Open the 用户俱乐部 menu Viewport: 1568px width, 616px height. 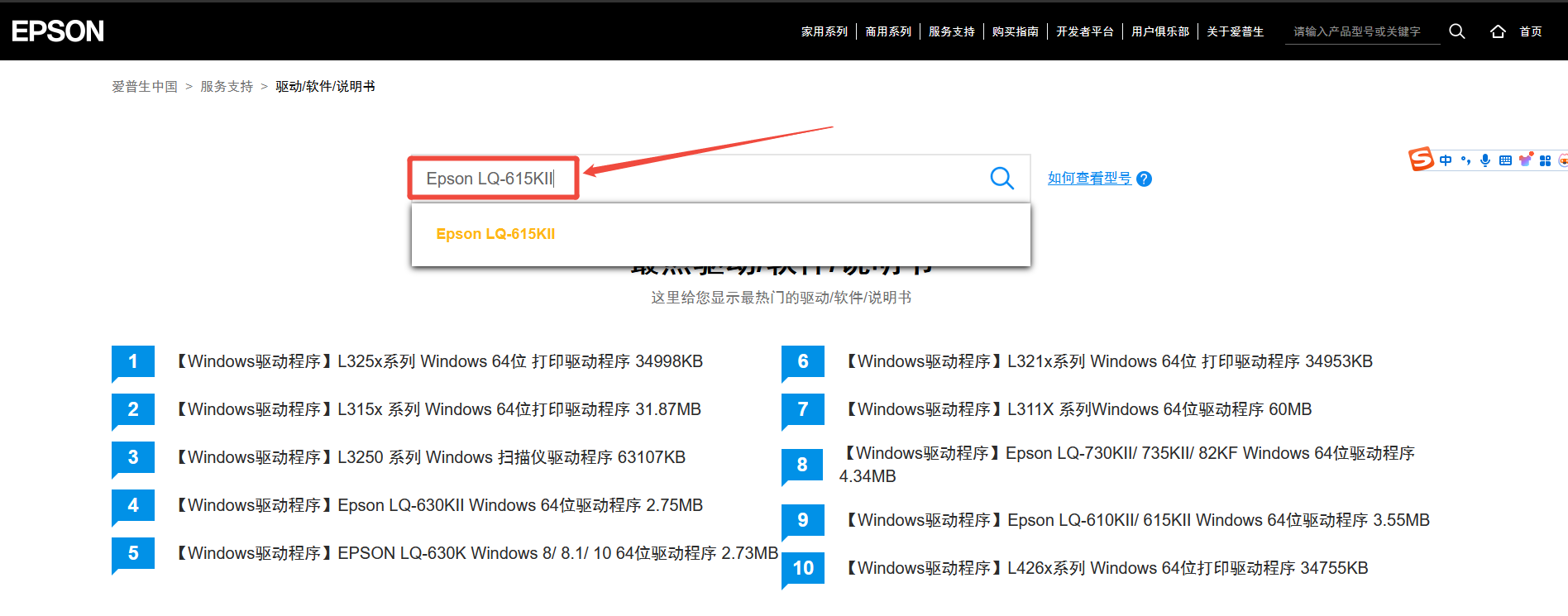(x=1160, y=31)
